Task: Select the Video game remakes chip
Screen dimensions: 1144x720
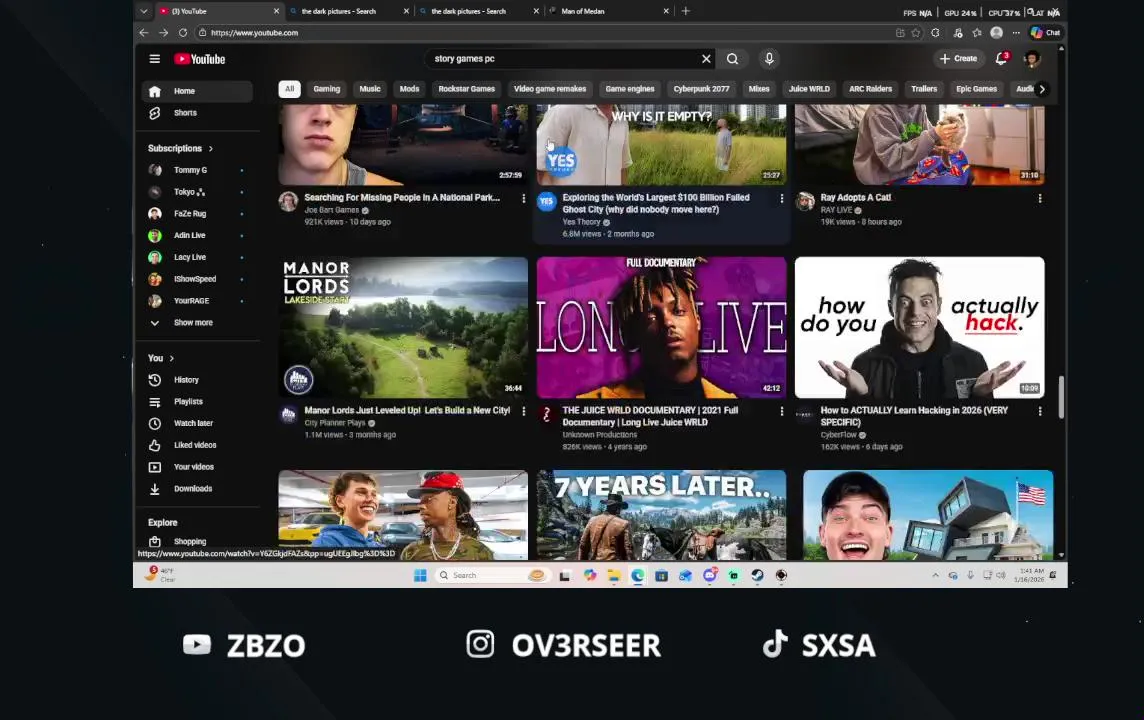Action: click(x=549, y=89)
